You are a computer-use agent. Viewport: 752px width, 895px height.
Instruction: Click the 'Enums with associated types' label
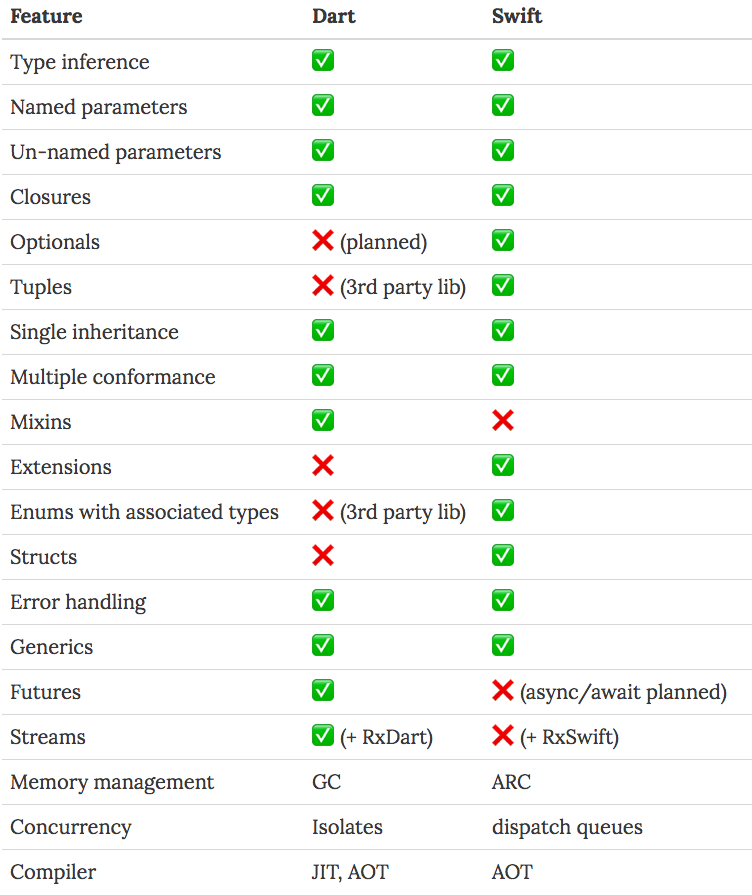click(x=144, y=512)
